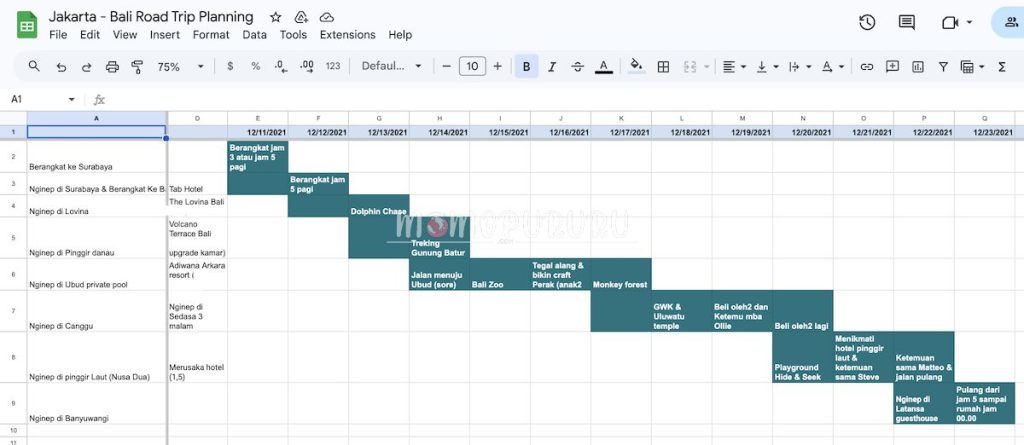Select the 12/17/2021 date cell

[621, 132]
